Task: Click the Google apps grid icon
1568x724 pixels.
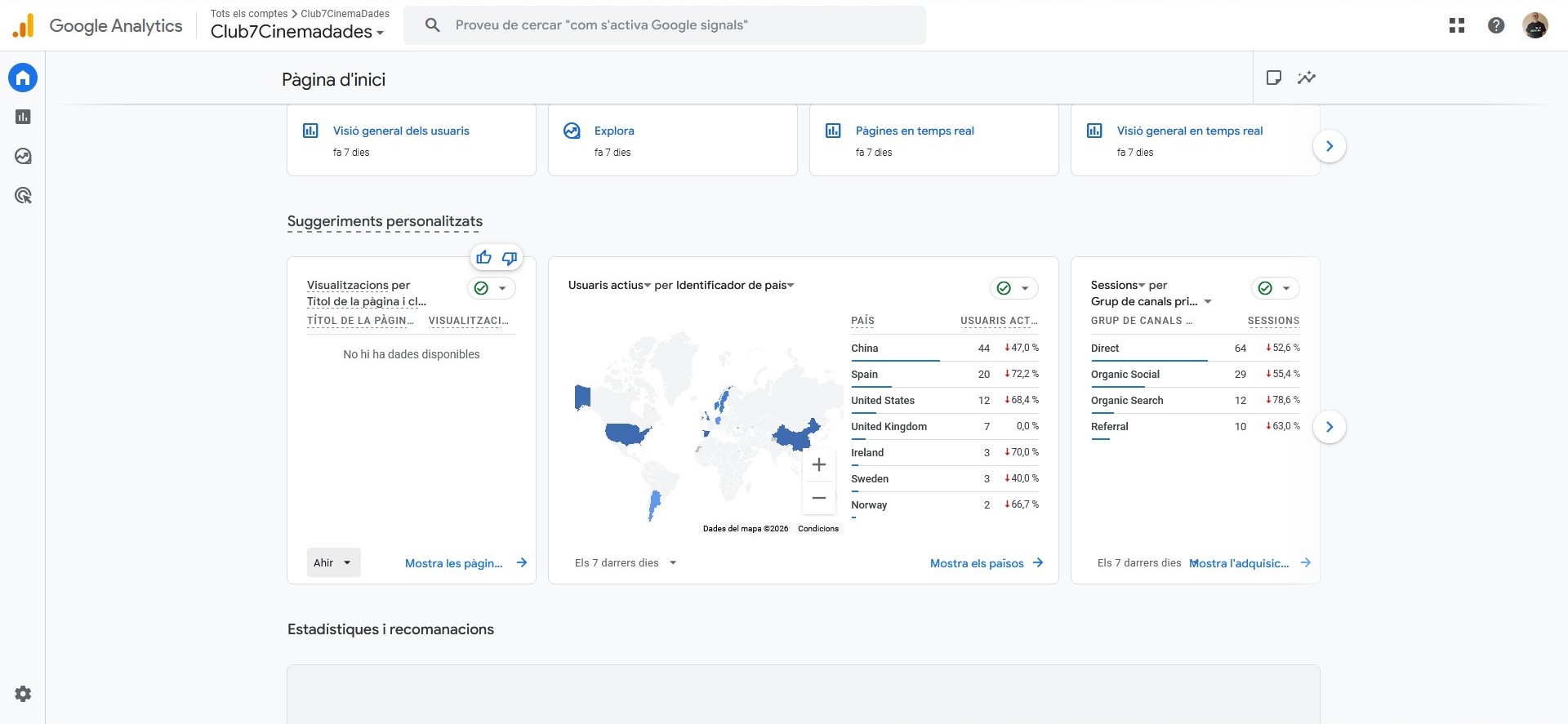Action: click(1457, 25)
